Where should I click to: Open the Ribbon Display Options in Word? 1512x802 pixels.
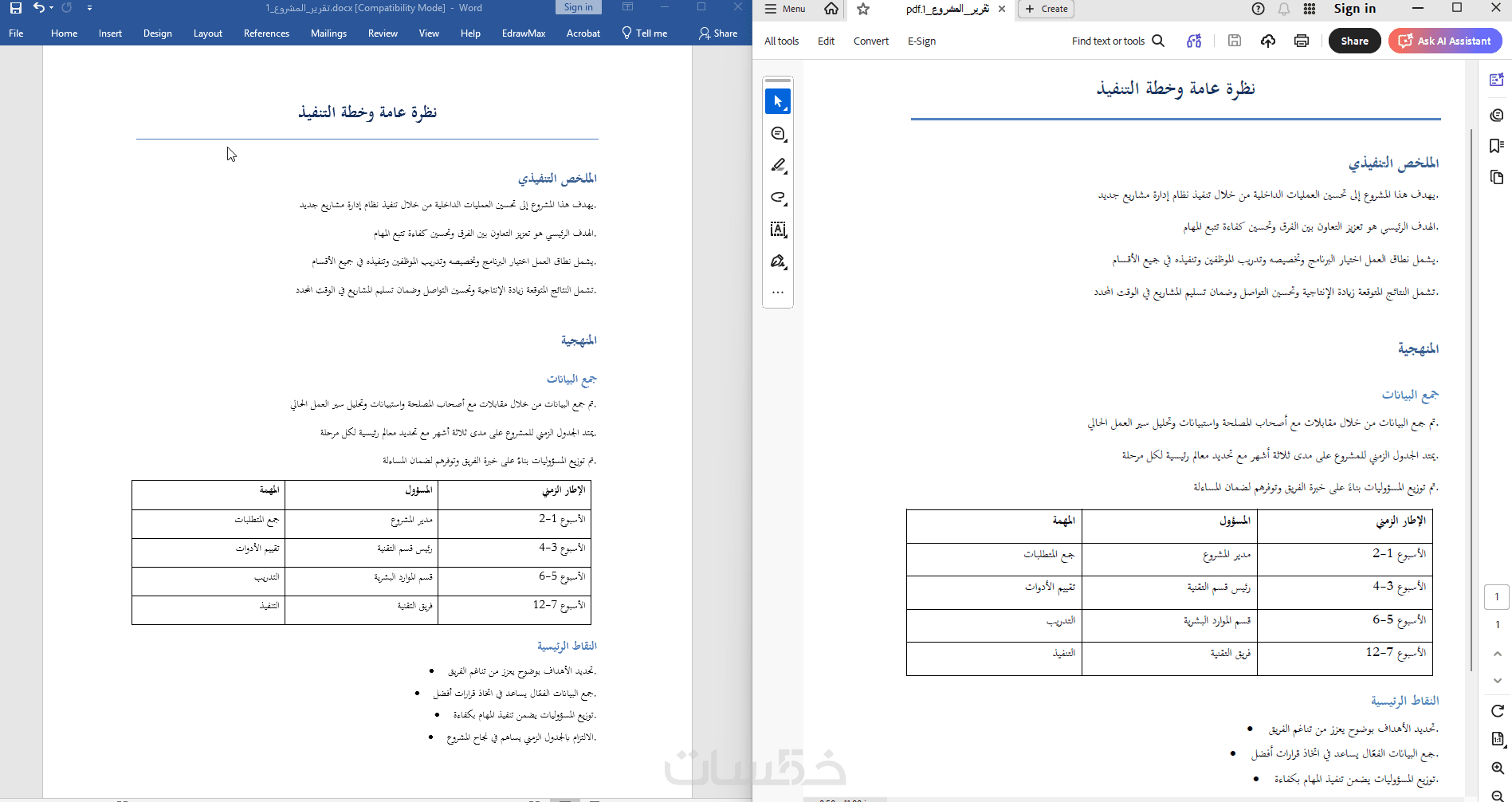[x=628, y=7]
